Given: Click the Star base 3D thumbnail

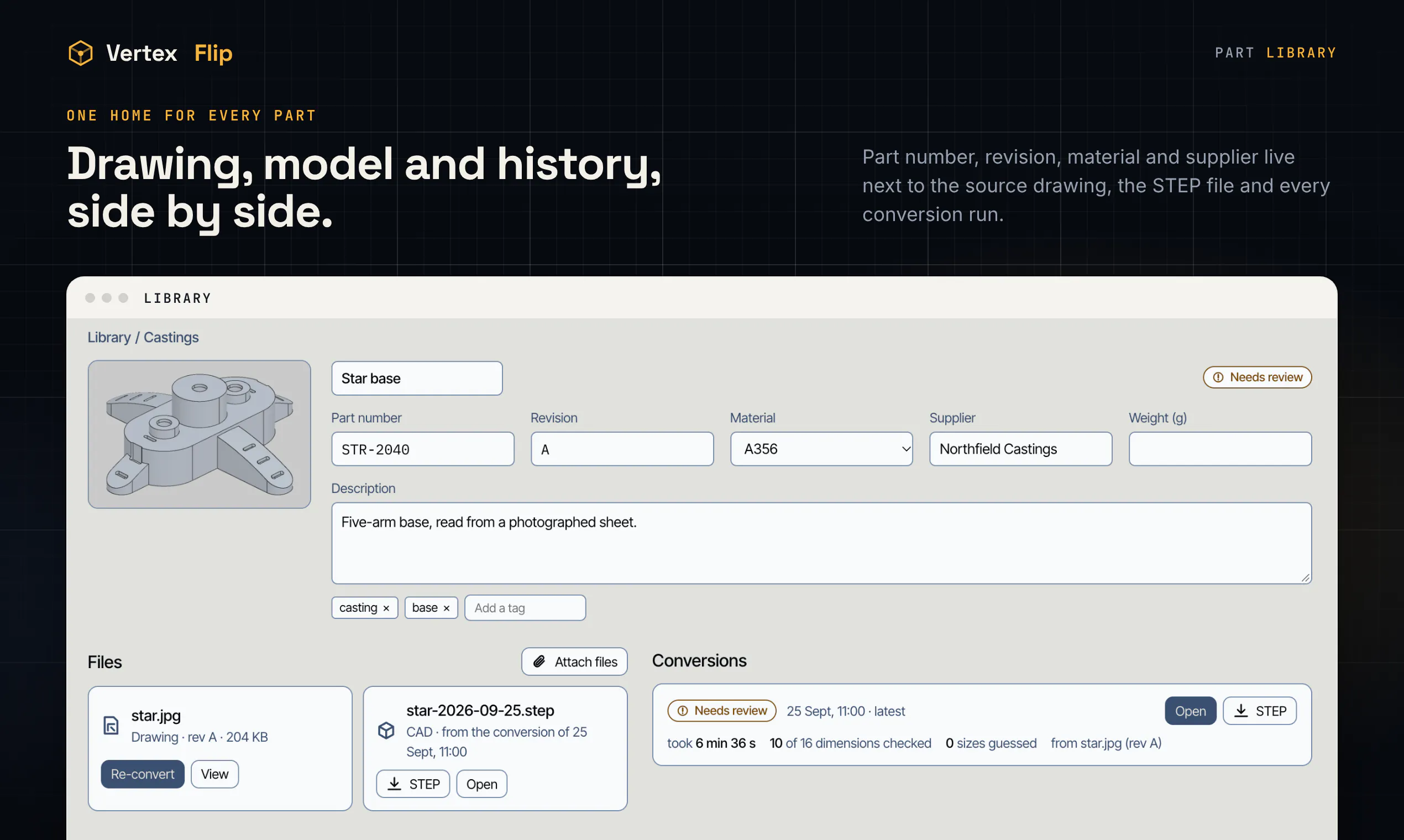Looking at the screenshot, I should [200, 434].
